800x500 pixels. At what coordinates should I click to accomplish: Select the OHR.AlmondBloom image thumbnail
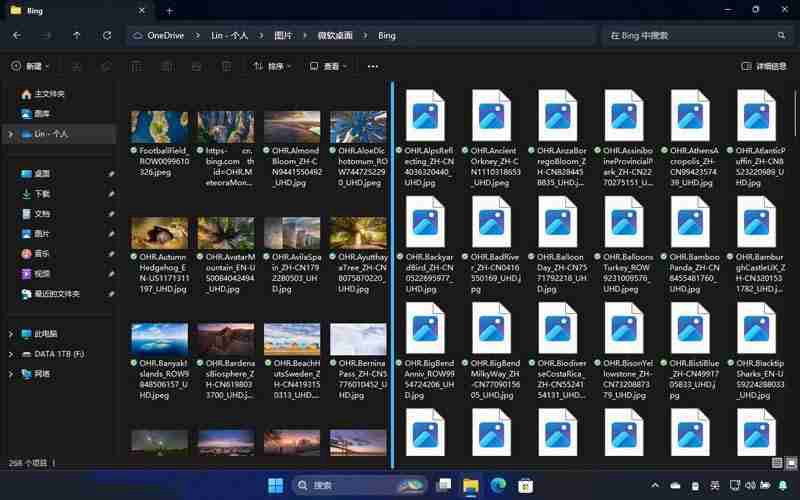(292, 128)
